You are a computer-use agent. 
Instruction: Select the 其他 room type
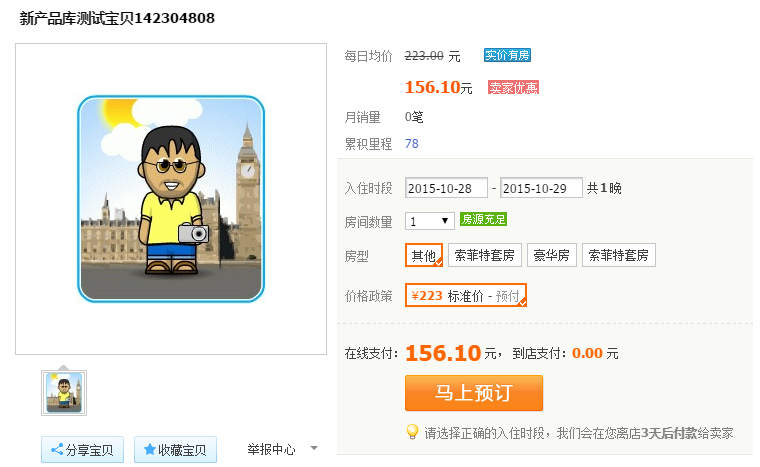coord(424,256)
